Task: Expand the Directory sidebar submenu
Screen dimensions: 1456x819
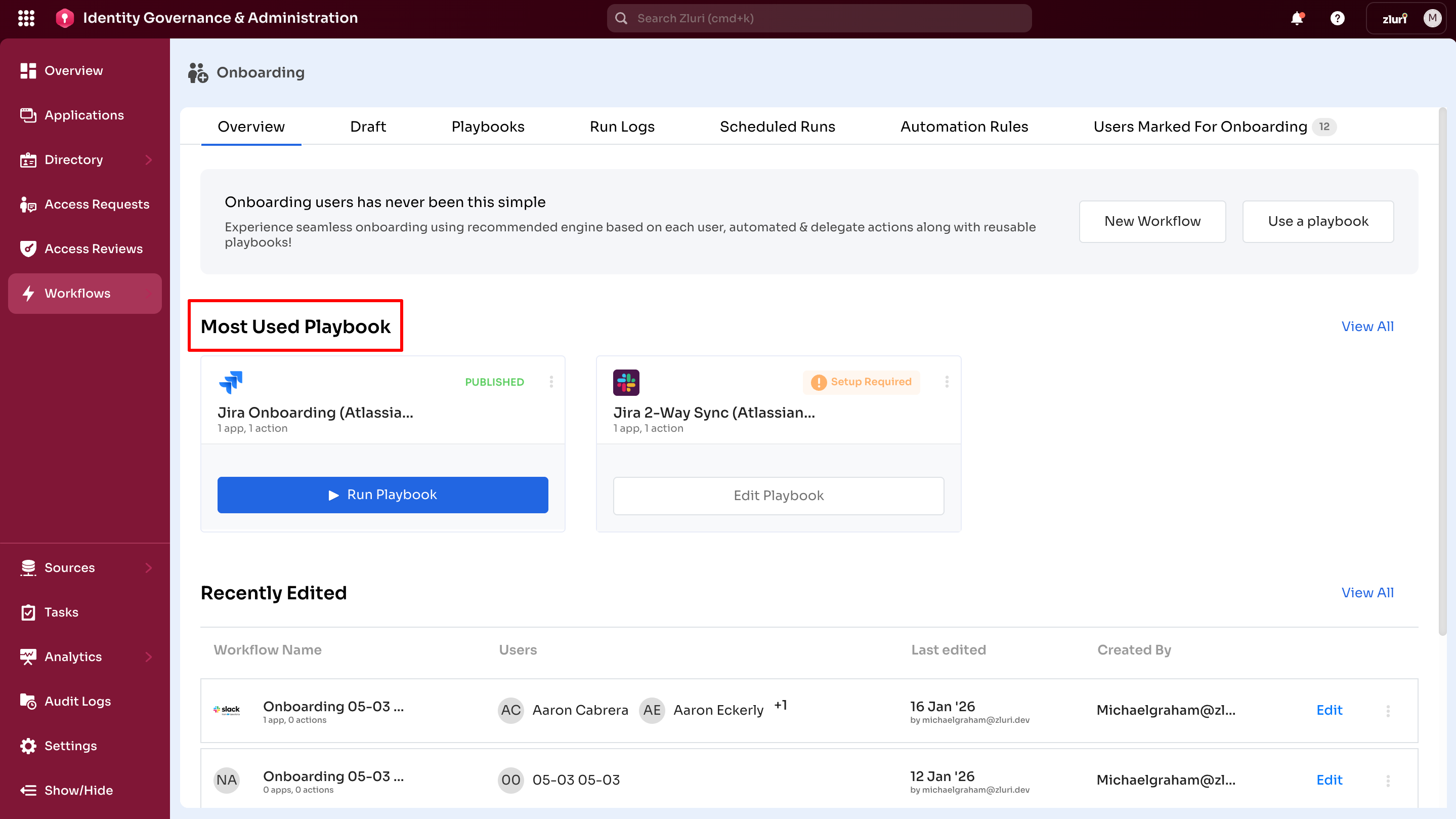Action: click(149, 159)
